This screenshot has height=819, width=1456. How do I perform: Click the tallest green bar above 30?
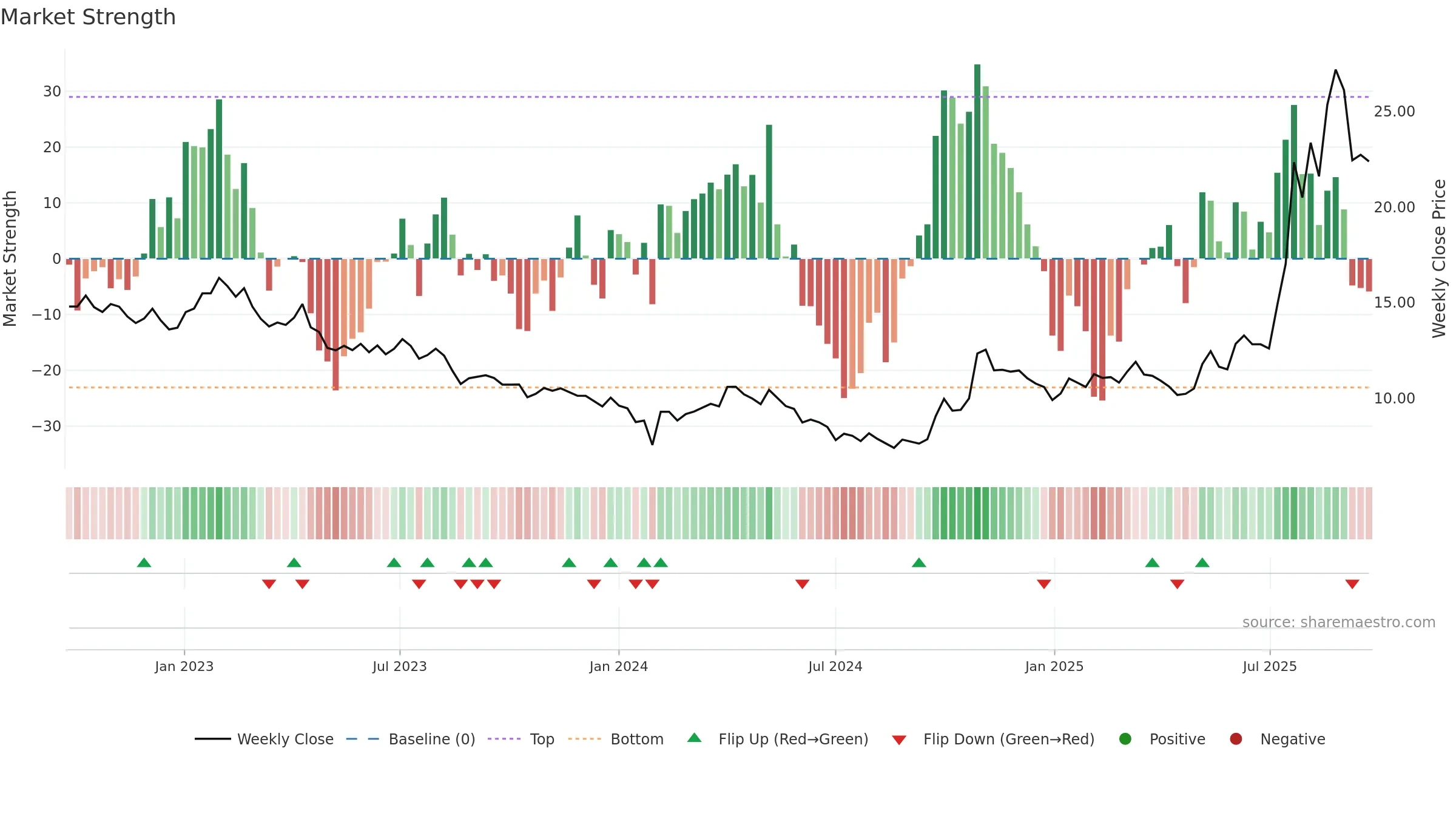pos(977,161)
